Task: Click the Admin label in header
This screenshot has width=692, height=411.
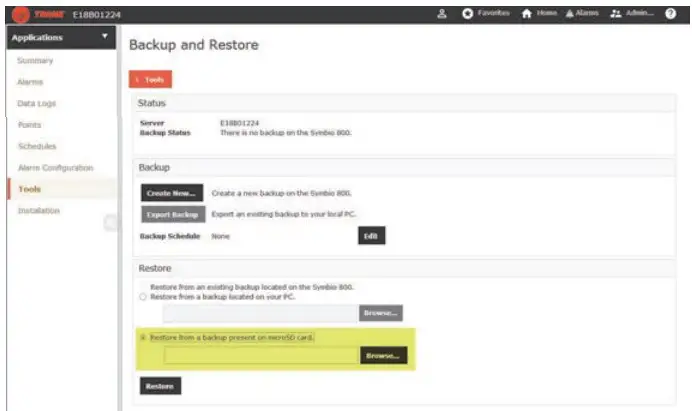Action: coord(640,13)
